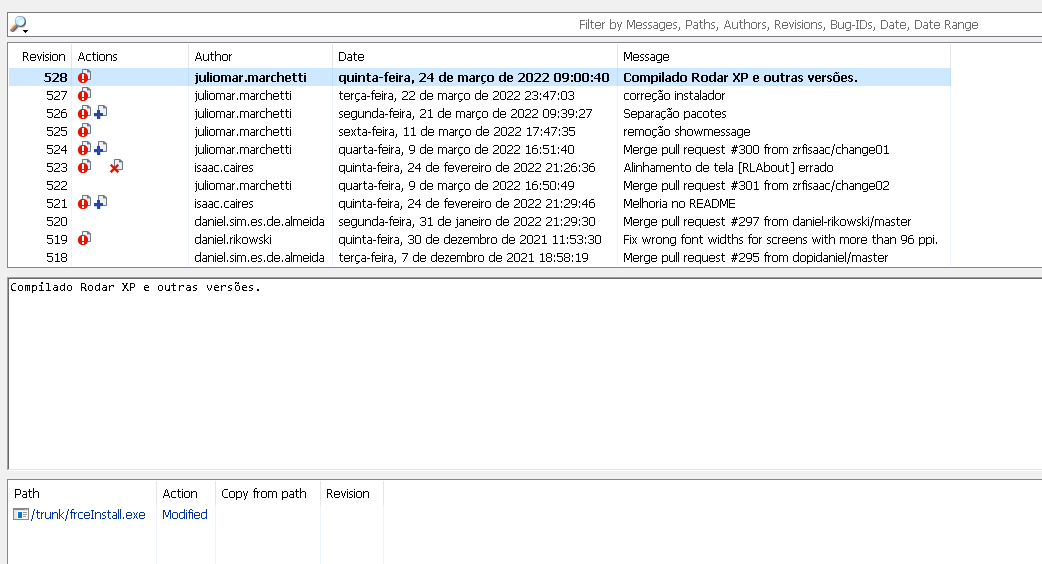Image resolution: width=1042 pixels, height=564 pixels.
Task: Click the Modified action link
Action: coord(185,514)
